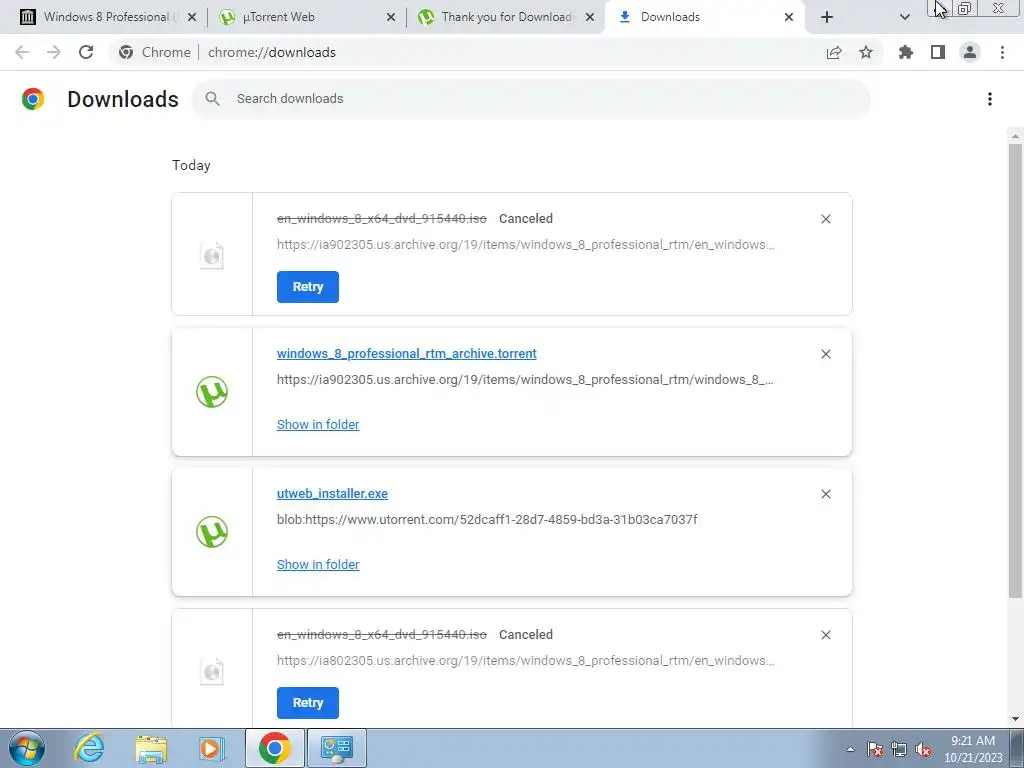Switch to the µTorrent Web tab
Viewport: 1024px width, 768px height.
pos(306,17)
